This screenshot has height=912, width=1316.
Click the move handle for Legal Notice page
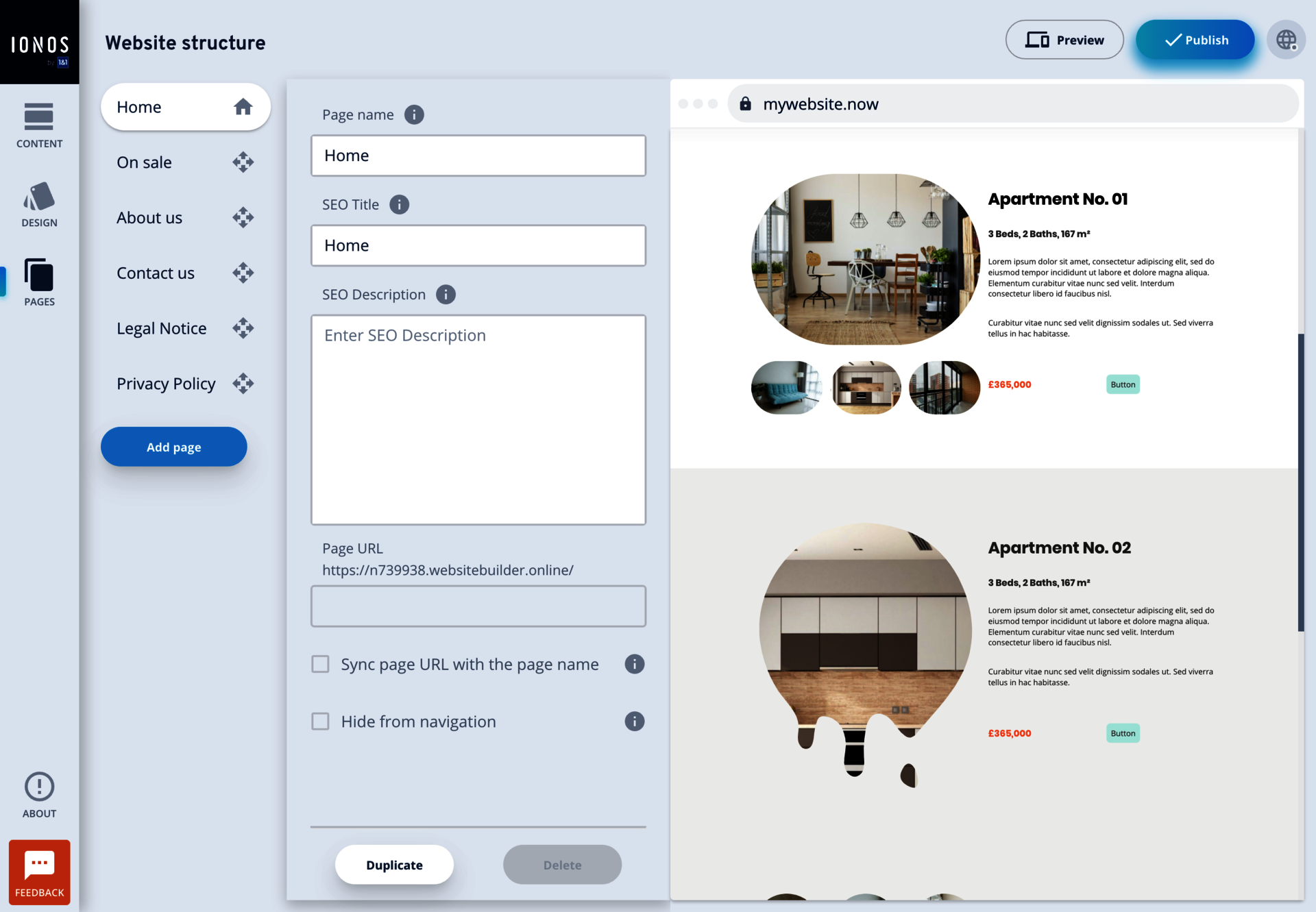[x=243, y=328]
